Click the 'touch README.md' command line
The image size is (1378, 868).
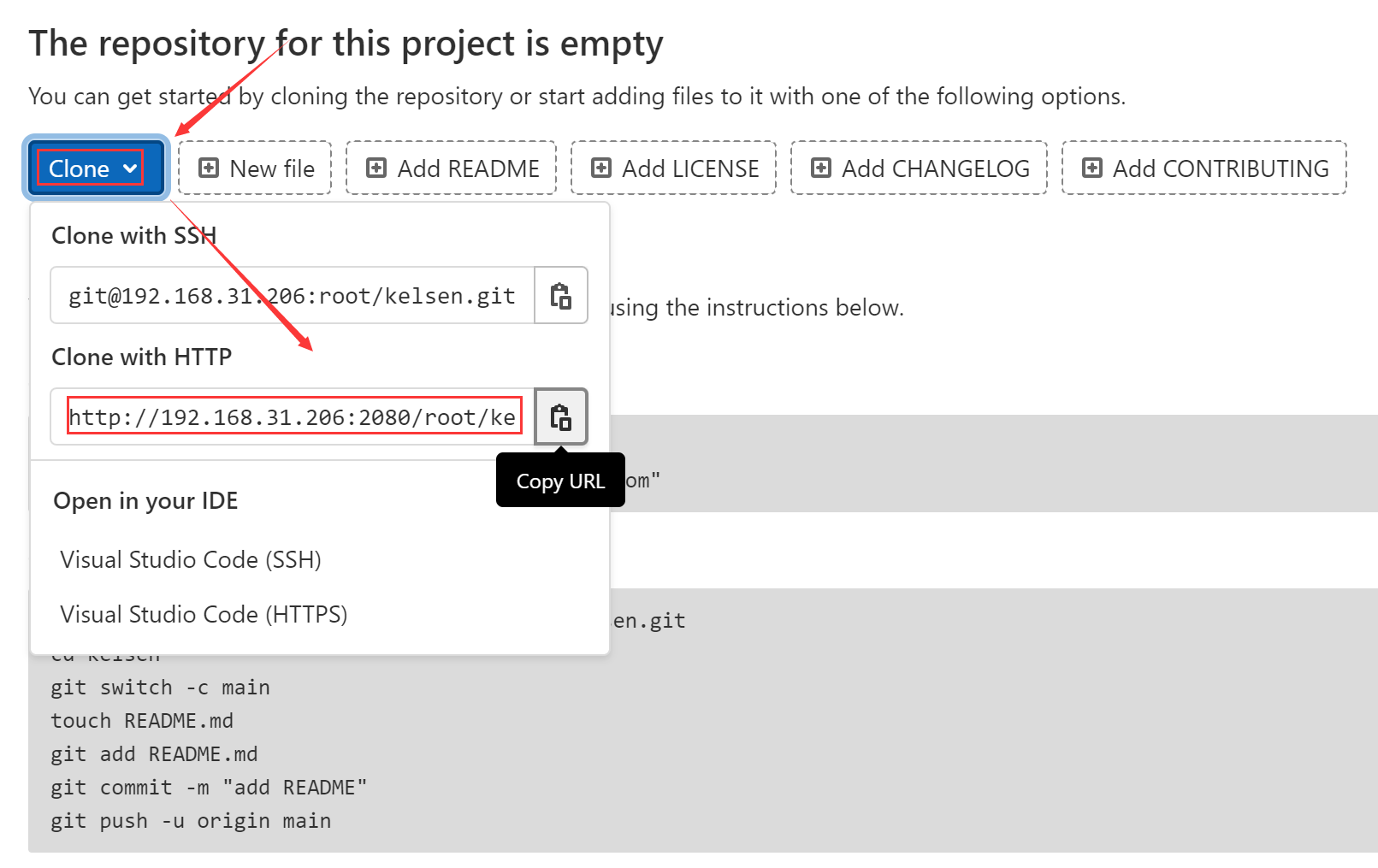(x=142, y=721)
